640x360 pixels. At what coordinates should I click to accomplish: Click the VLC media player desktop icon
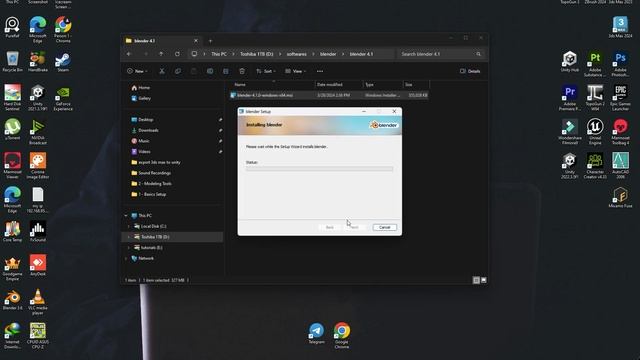(x=38, y=302)
